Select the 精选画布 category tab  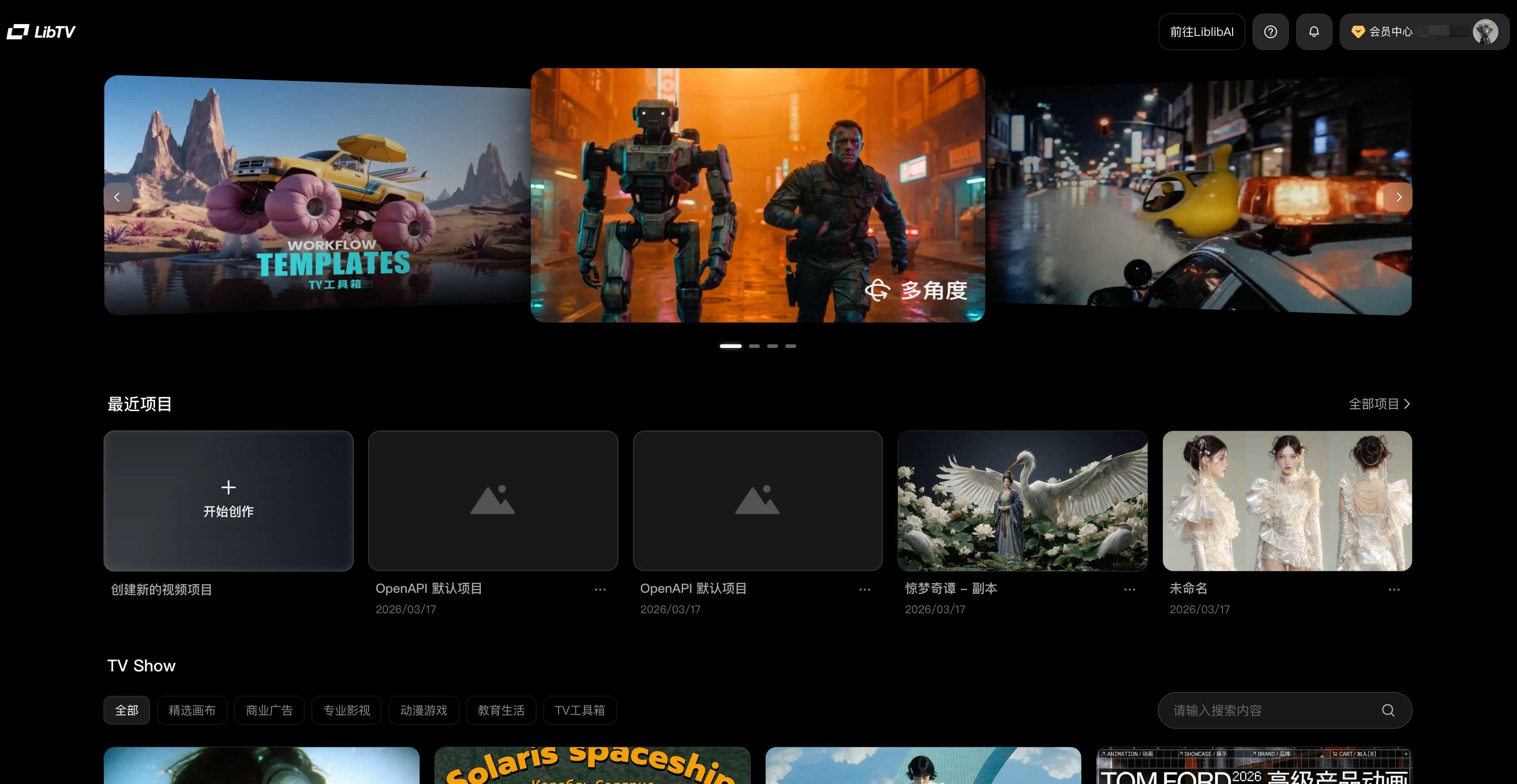192,710
